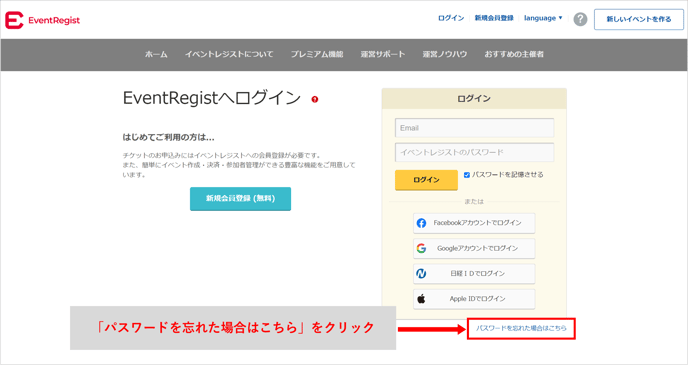Go to ホーム in navigation bar
Image resolution: width=688 pixels, height=365 pixels.
point(156,54)
